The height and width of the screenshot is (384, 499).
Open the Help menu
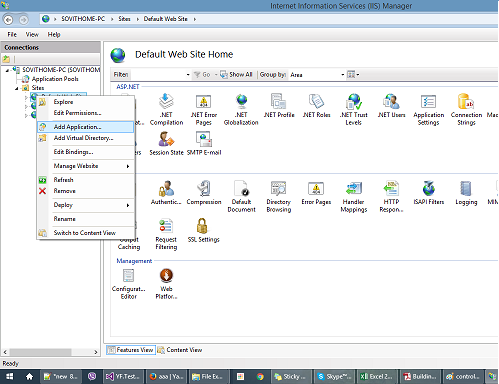pyautogui.click(x=54, y=35)
